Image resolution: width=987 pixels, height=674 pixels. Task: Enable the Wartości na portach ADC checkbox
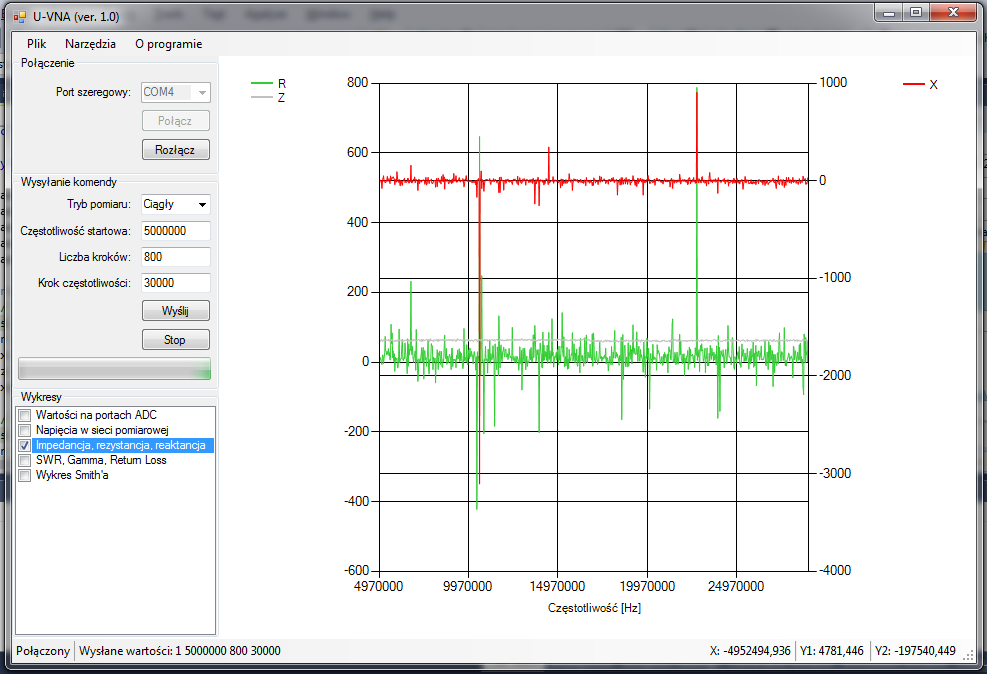coord(25,415)
